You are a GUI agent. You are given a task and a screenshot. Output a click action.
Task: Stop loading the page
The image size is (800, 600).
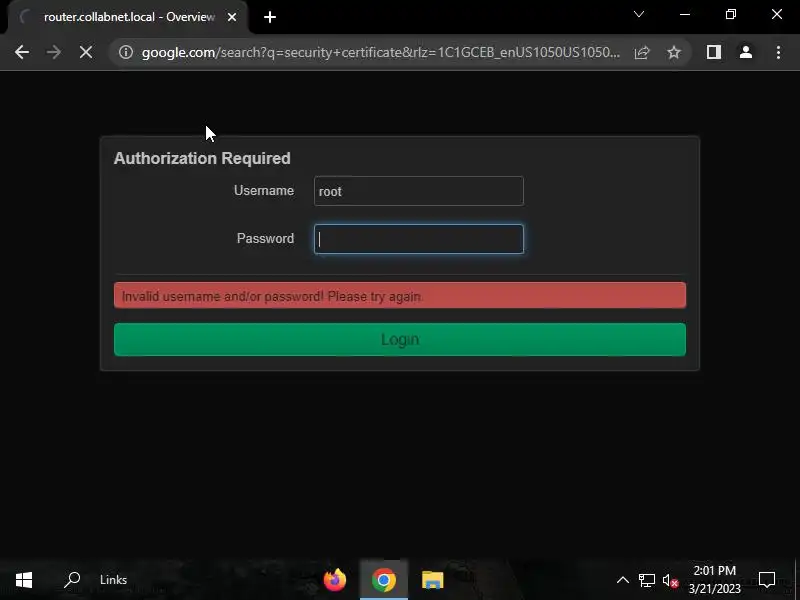pos(86,52)
